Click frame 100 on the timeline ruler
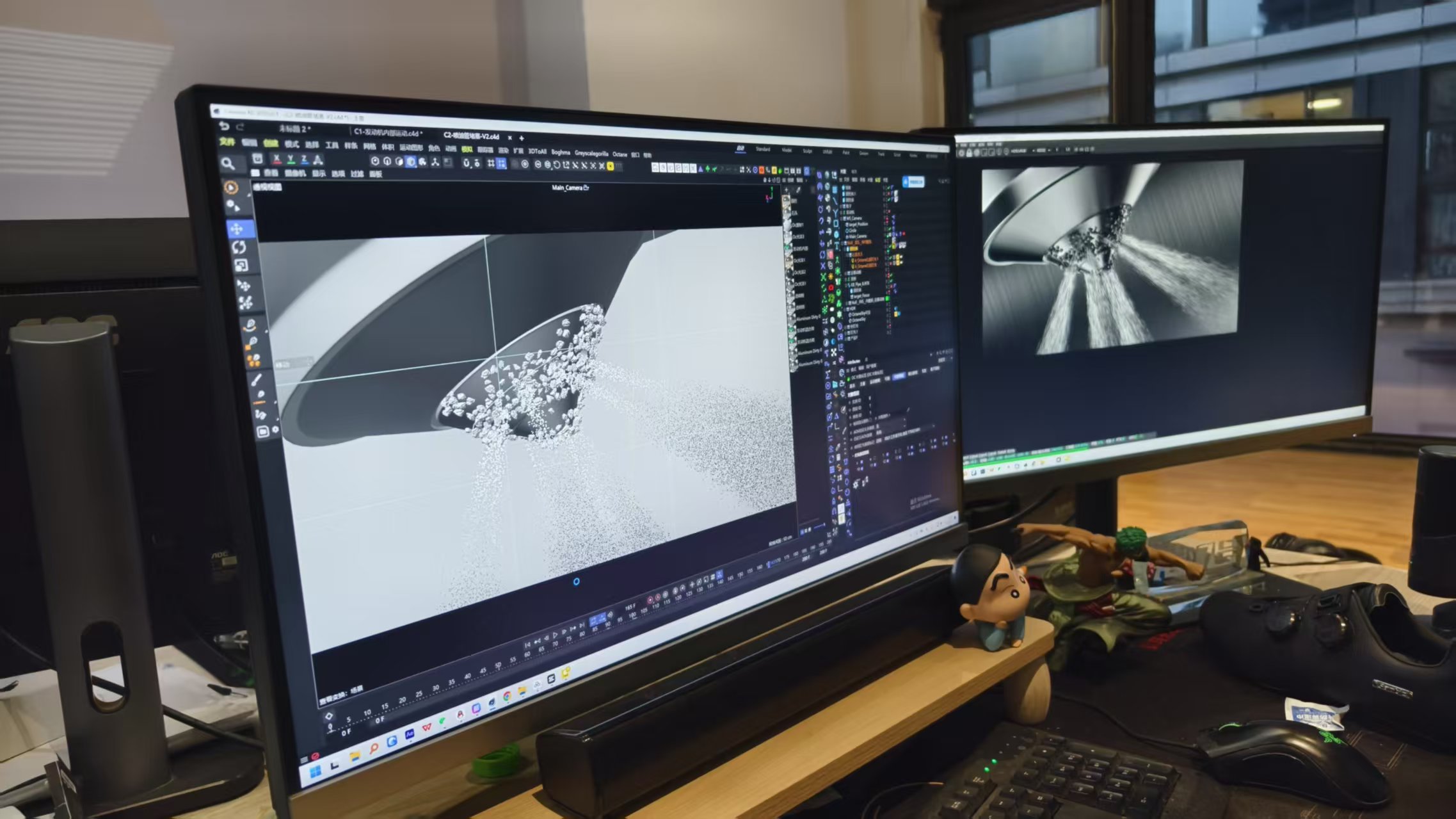 pyautogui.click(x=632, y=615)
